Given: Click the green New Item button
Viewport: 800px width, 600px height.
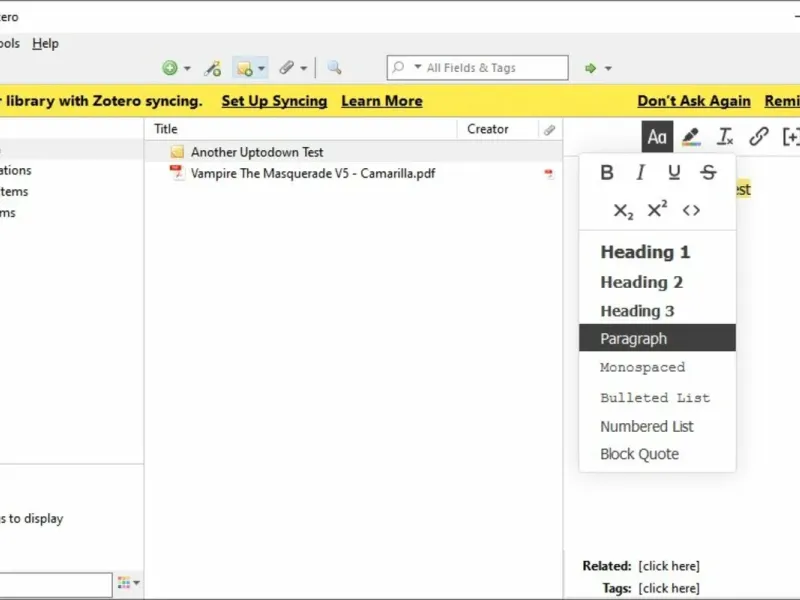Looking at the screenshot, I should click(170, 68).
